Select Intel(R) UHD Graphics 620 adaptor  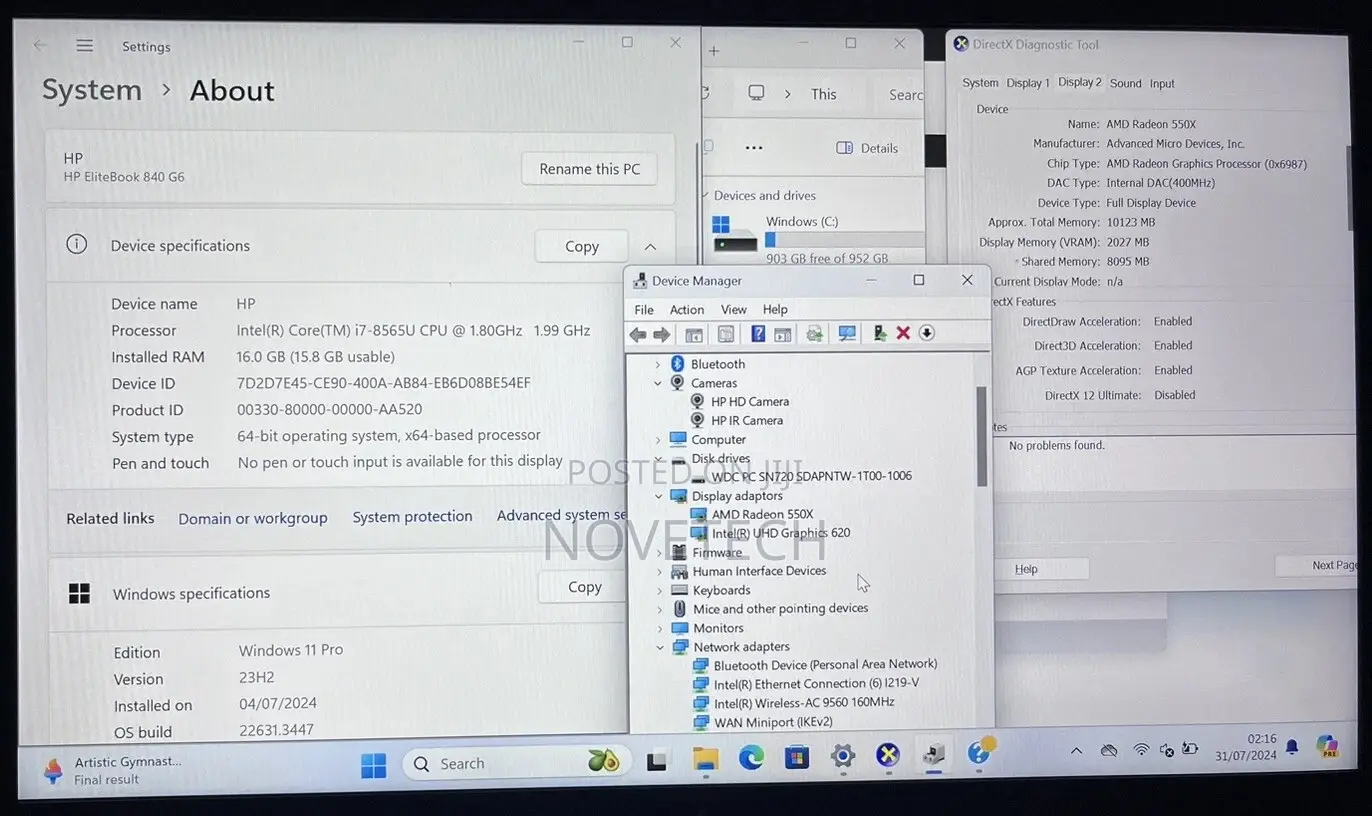pyautogui.click(x=771, y=534)
